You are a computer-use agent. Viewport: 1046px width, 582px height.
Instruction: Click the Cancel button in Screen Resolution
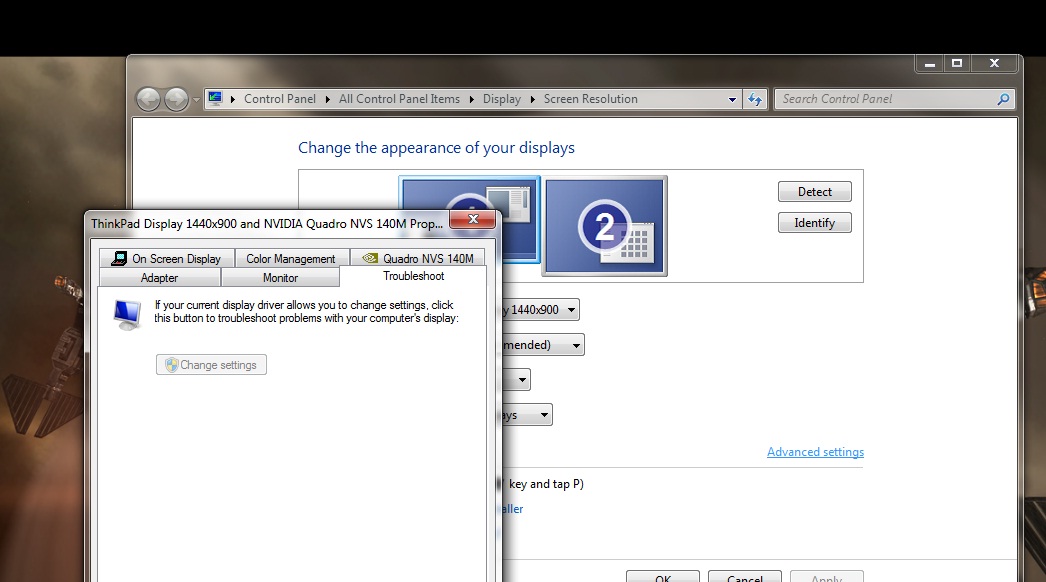(x=744, y=577)
